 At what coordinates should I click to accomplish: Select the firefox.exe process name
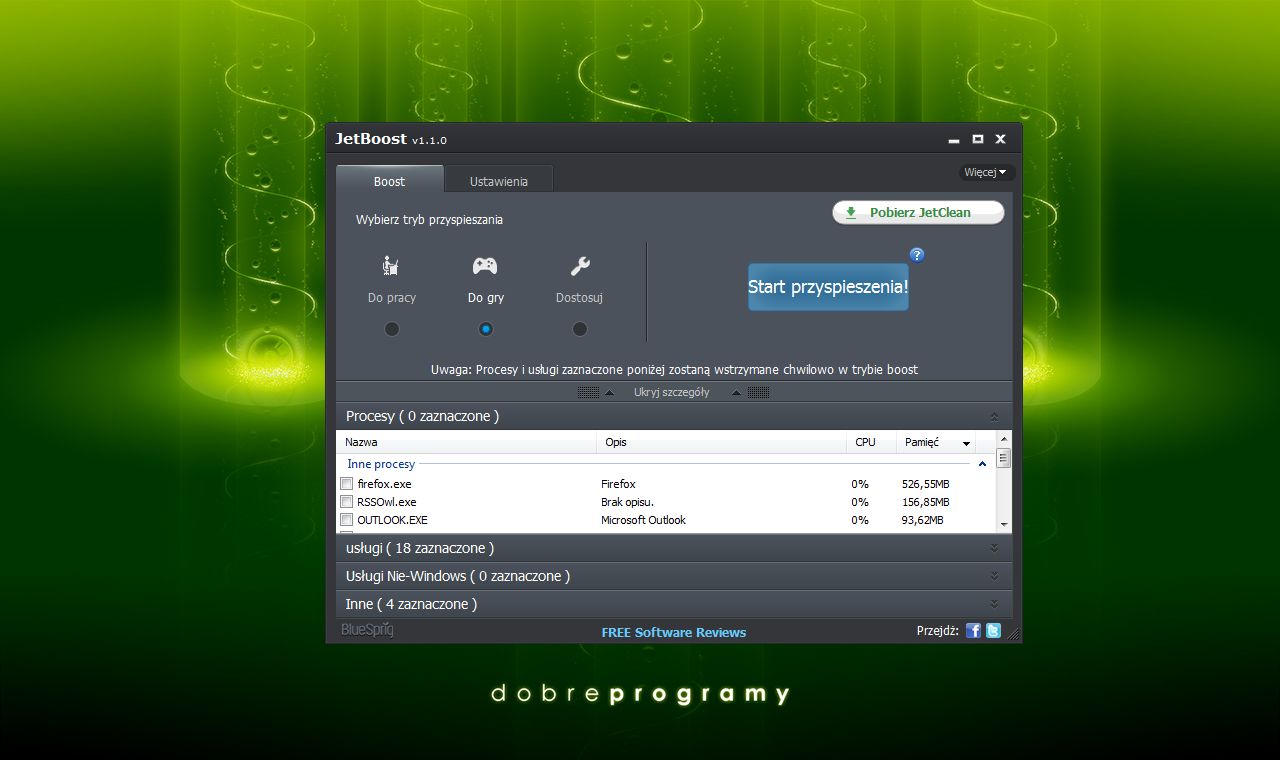(384, 484)
